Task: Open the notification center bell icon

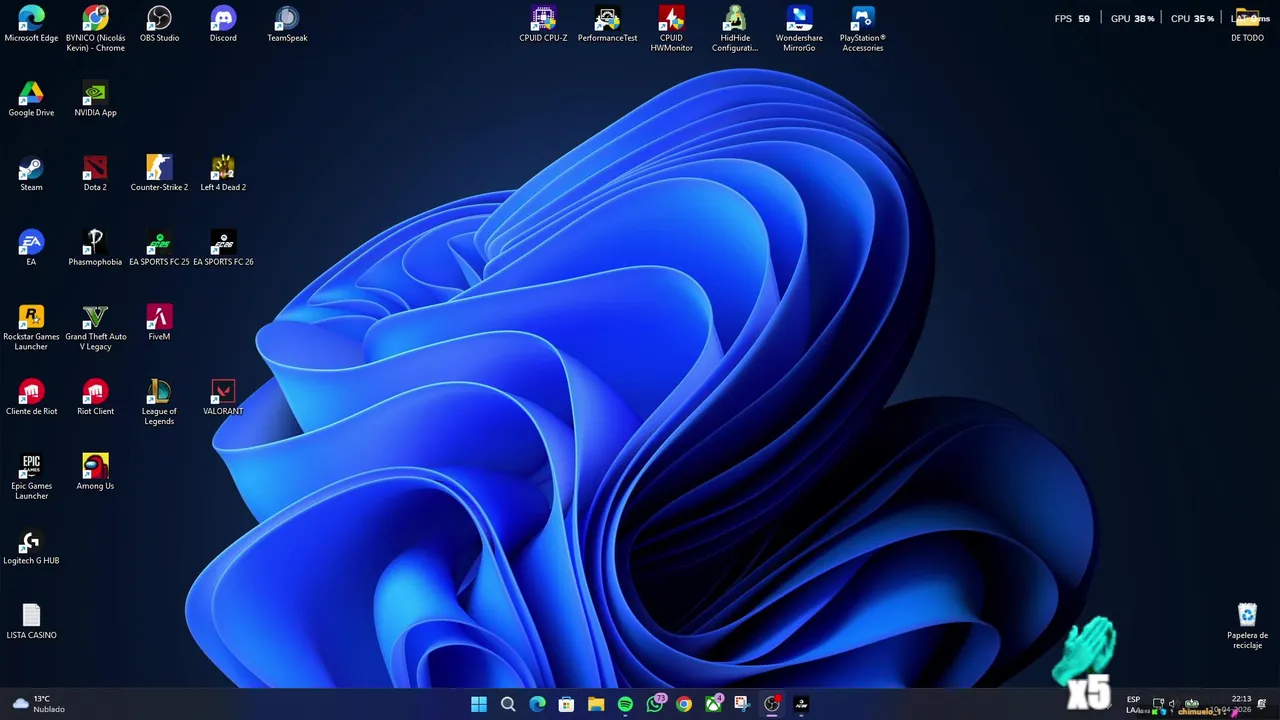Action: coord(1262,704)
